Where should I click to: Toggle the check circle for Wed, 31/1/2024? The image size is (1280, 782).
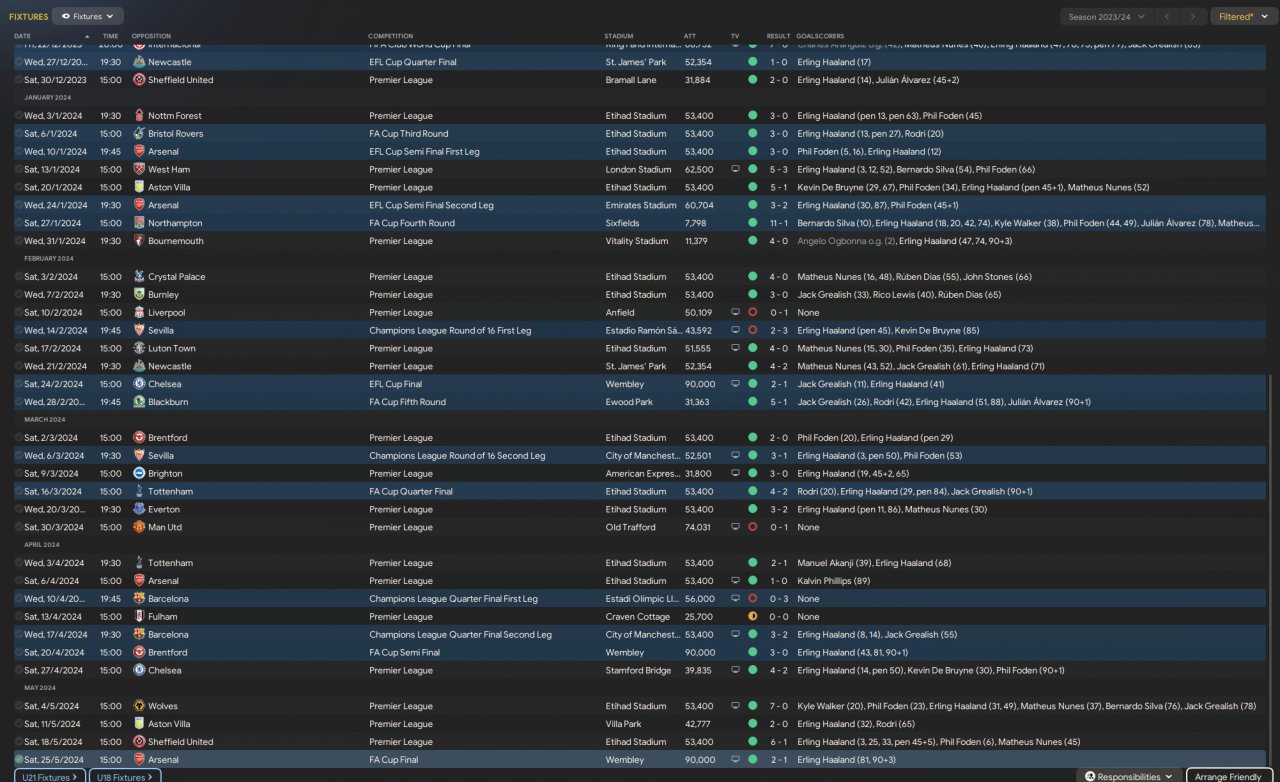pyautogui.click(x=18, y=241)
